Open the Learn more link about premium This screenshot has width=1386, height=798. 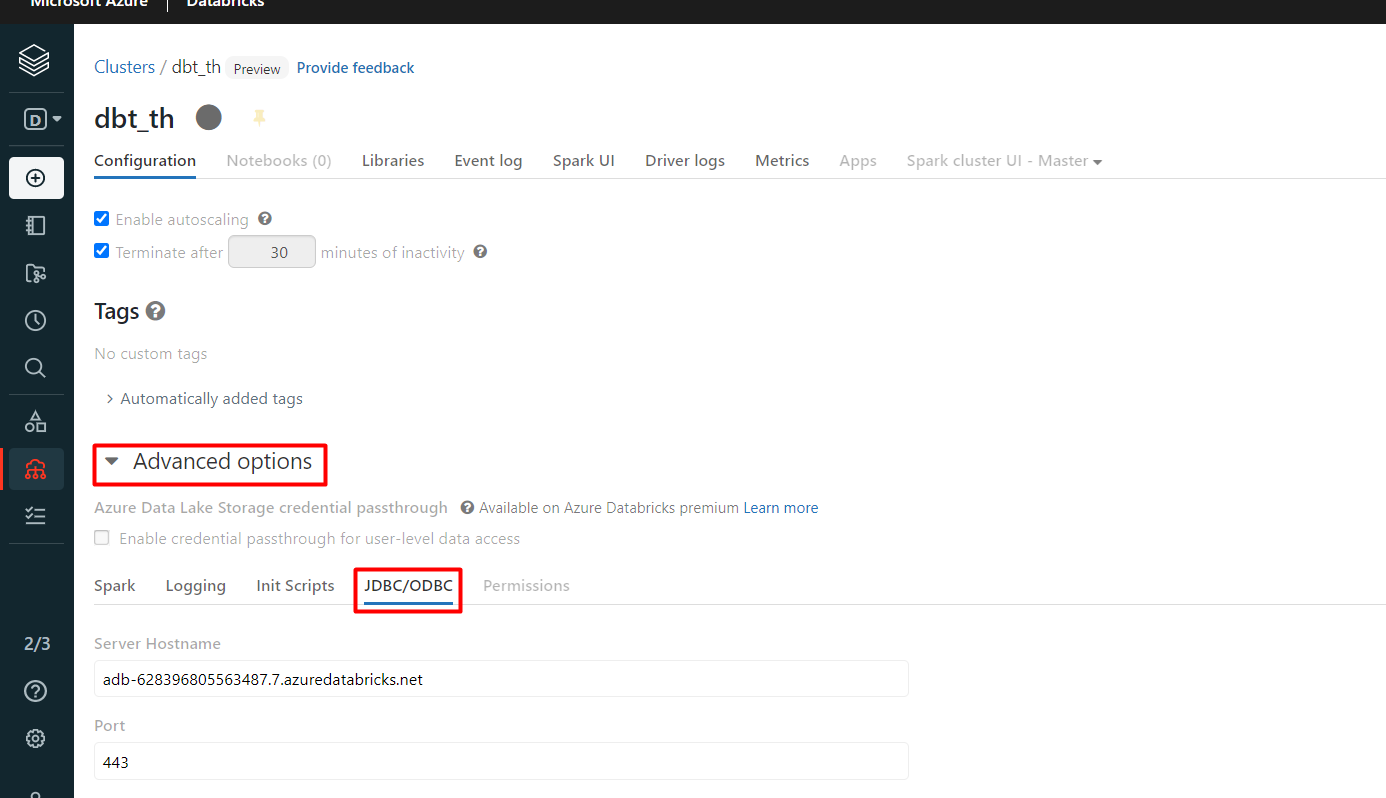pos(780,507)
